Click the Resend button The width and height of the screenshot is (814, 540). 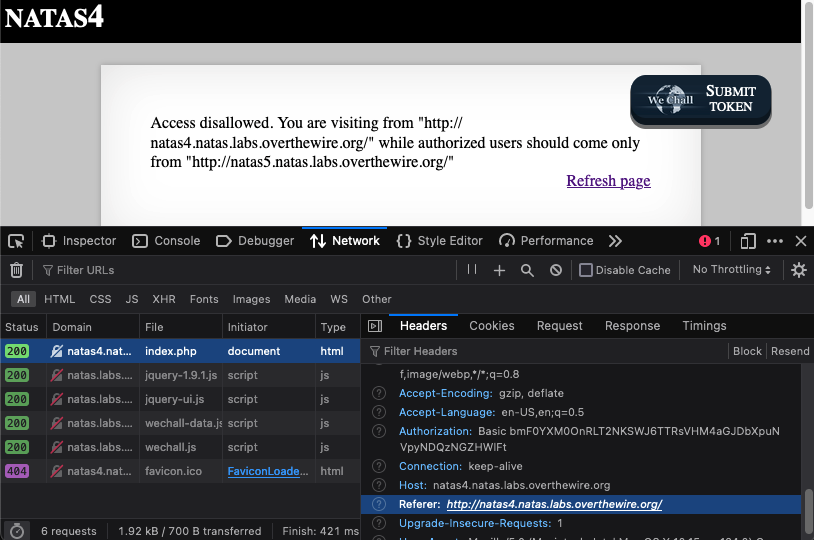click(790, 351)
